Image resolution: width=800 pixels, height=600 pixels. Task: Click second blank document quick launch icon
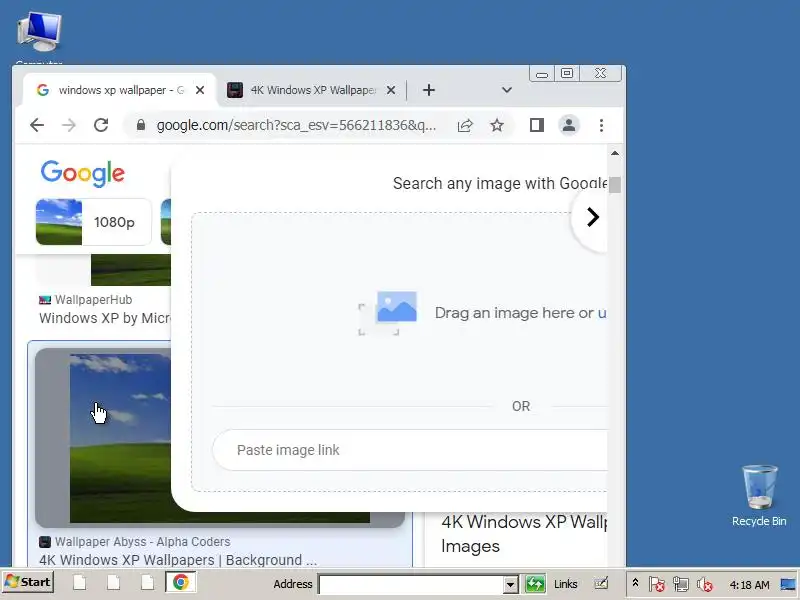(x=113, y=582)
